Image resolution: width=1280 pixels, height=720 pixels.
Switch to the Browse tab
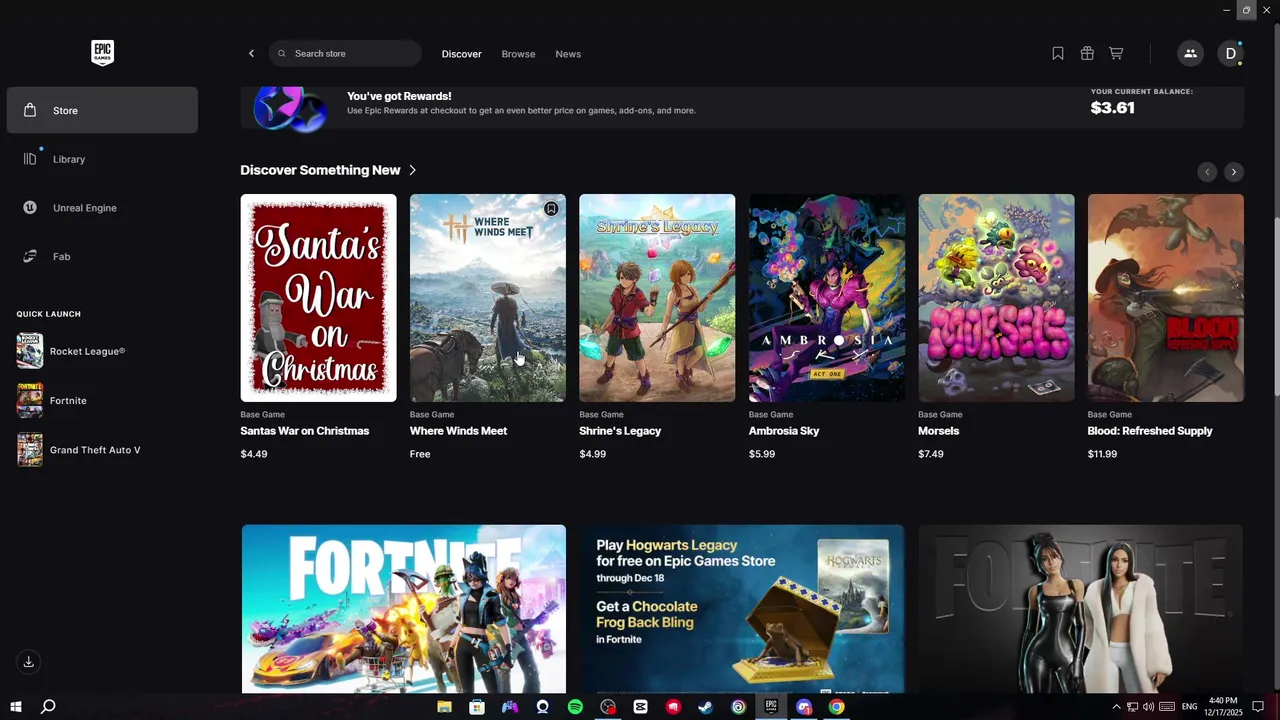coord(518,54)
